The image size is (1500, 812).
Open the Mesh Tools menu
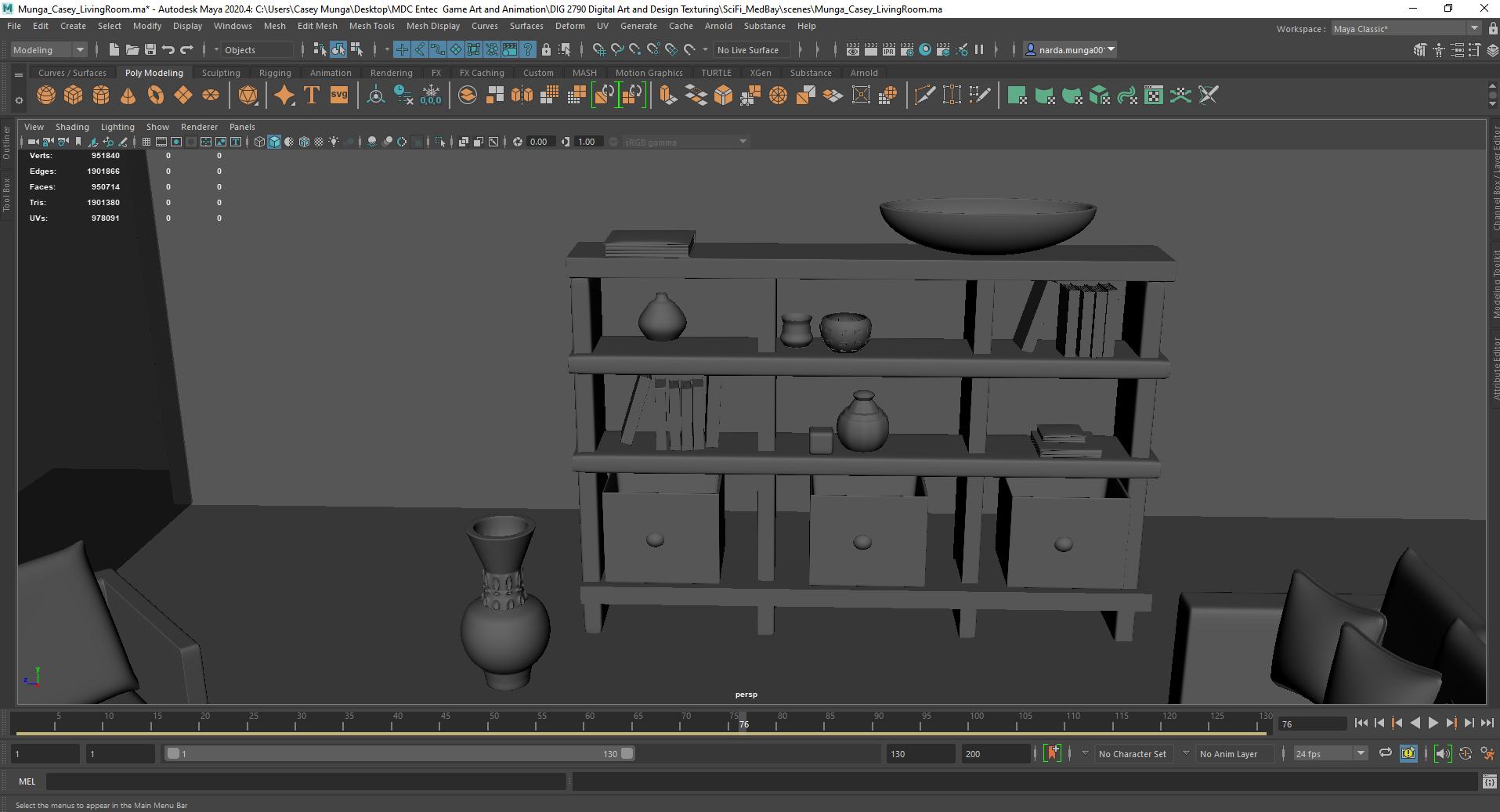click(x=371, y=26)
